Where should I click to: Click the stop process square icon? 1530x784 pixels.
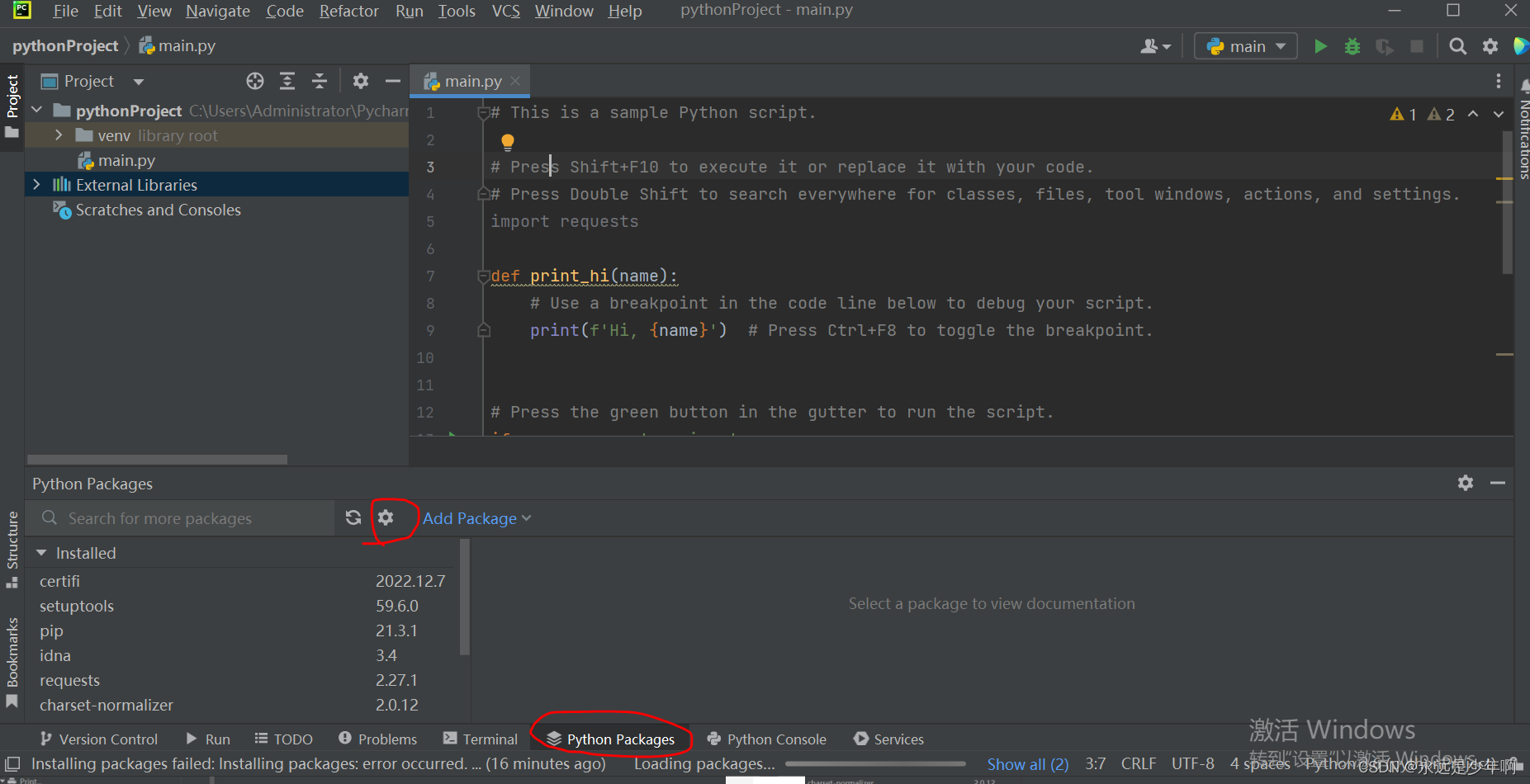(x=1417, y=46)
